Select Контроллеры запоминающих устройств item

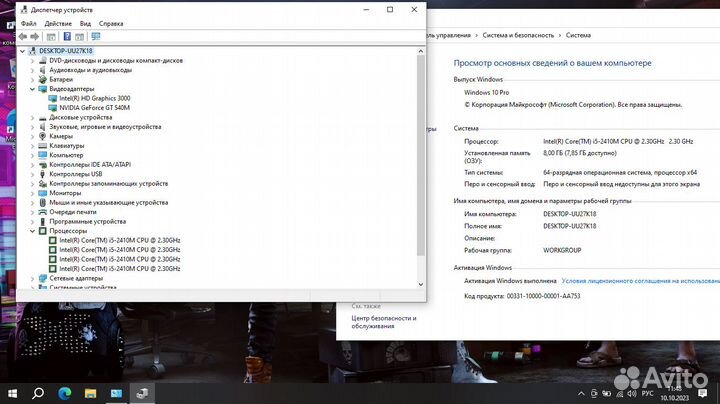(108, 184)
